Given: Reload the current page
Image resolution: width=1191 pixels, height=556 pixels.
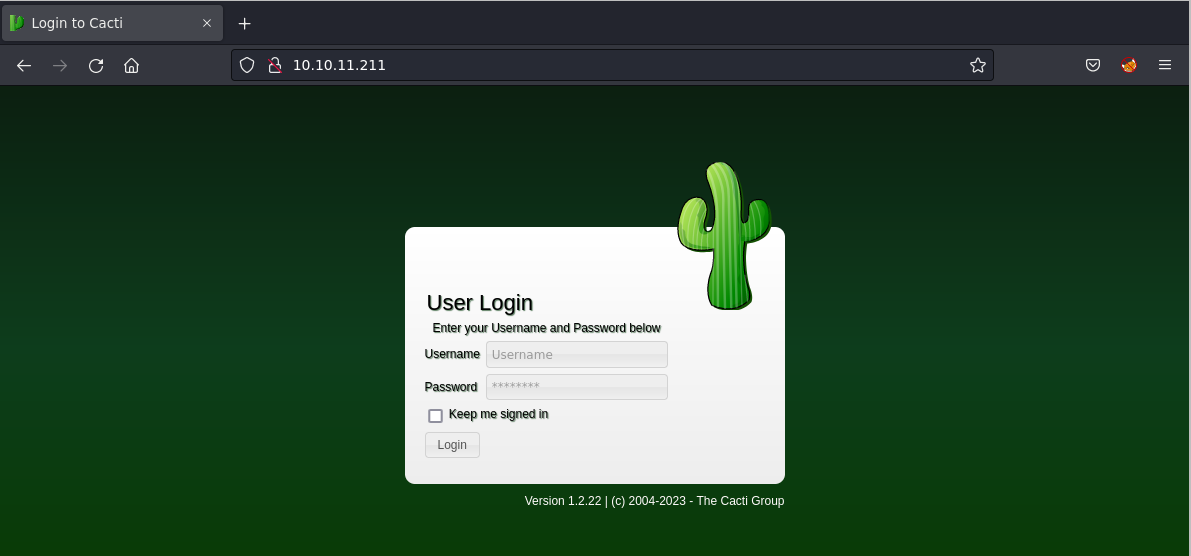Looking at the screenshot, I should [96, 65].
